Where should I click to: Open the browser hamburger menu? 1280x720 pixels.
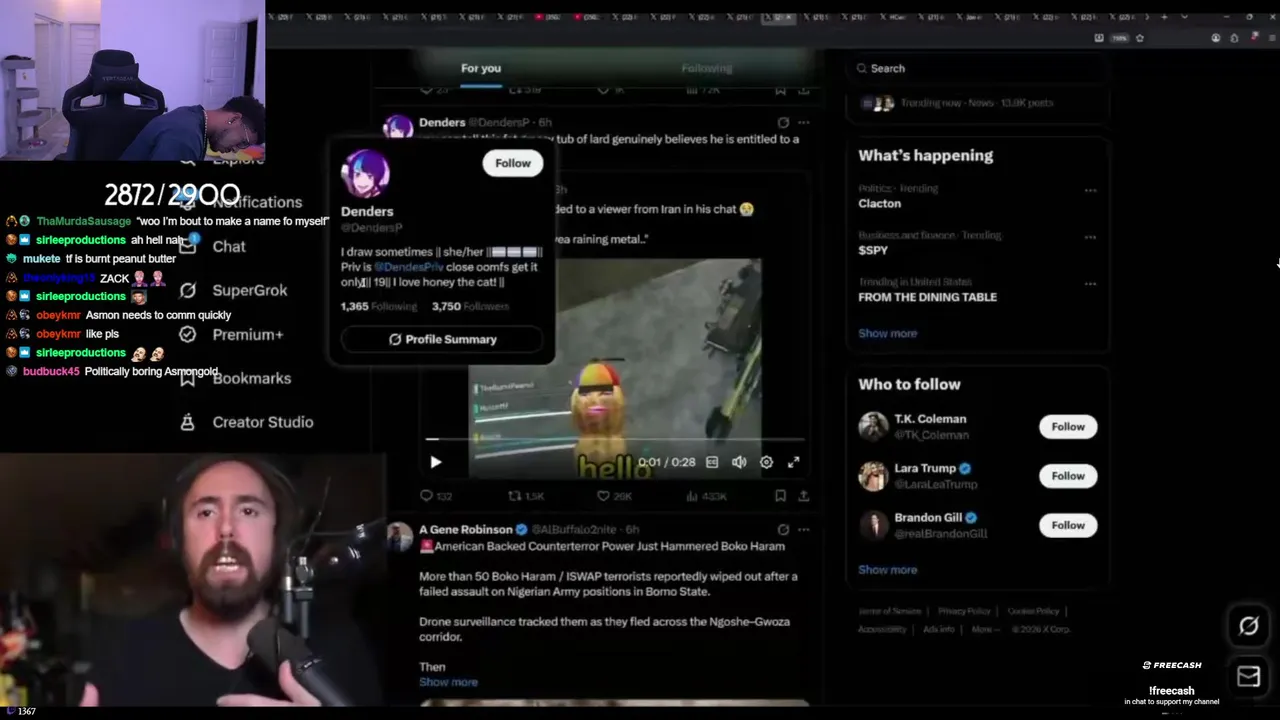(1272, 38)
